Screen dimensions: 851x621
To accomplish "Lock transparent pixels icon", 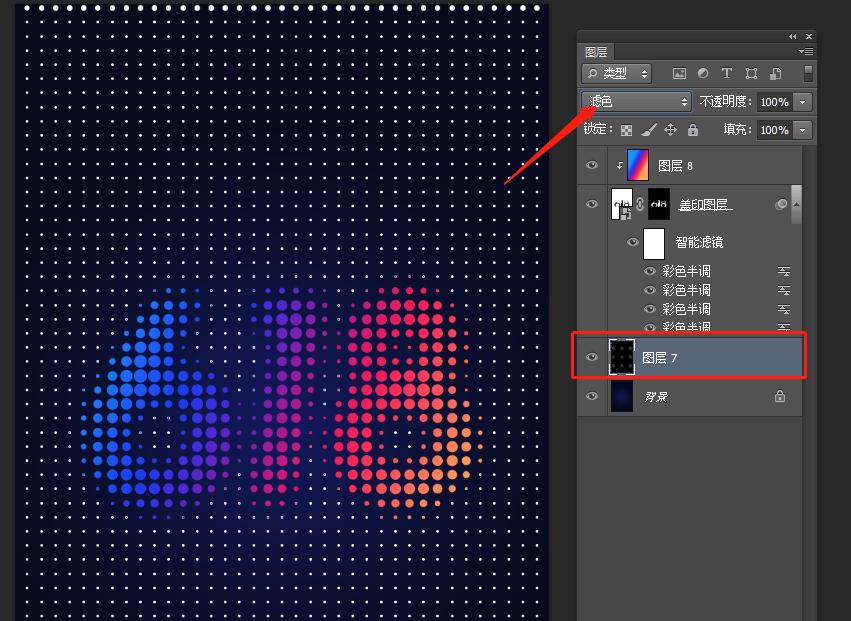I will pyautogui.click(x=626, y=130).
